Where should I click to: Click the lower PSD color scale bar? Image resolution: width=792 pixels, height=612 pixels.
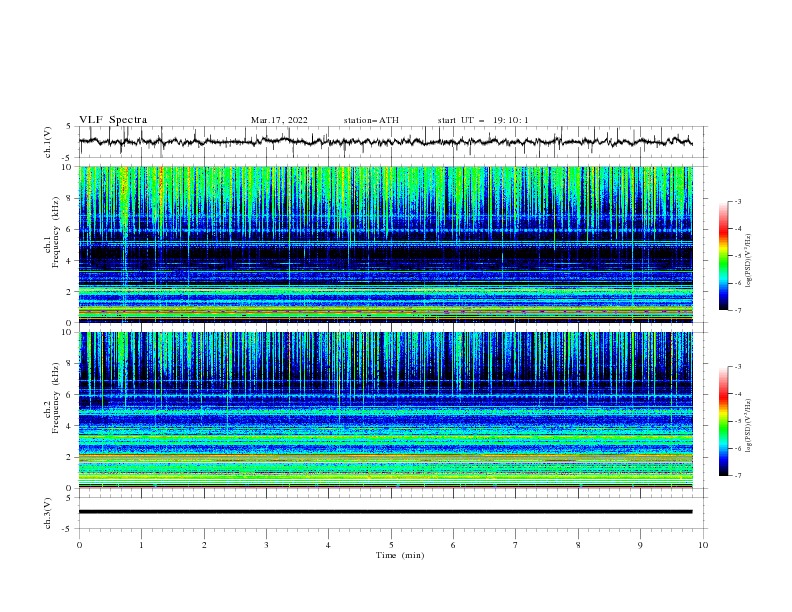coord(724,421)
